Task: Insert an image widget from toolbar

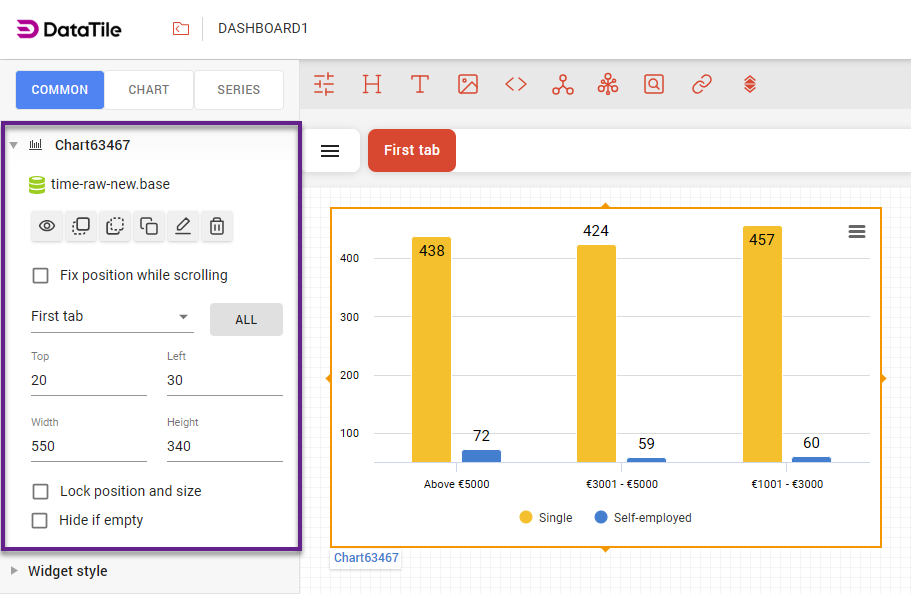Action: click(468, 84)
